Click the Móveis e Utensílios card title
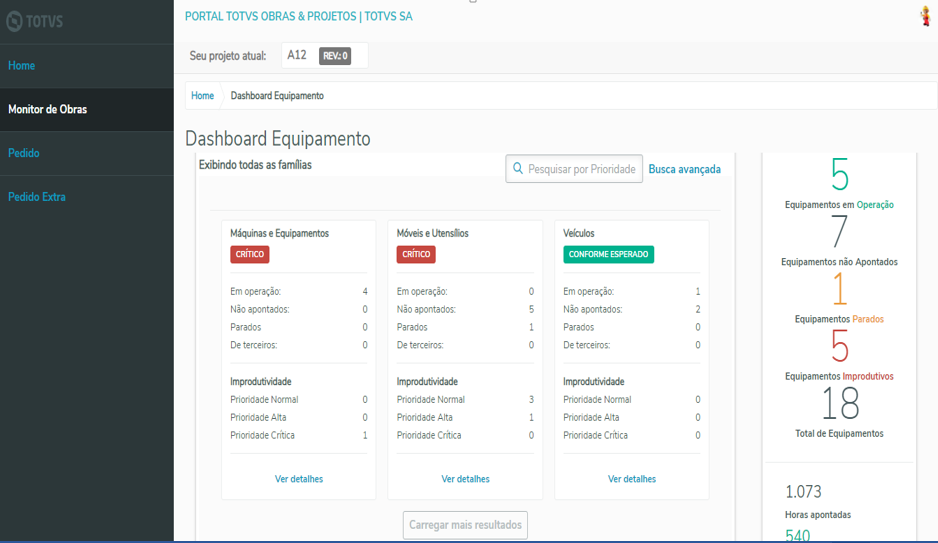This screenshot has width=938, height=543. pyautogui.click(x=433, y=233)
